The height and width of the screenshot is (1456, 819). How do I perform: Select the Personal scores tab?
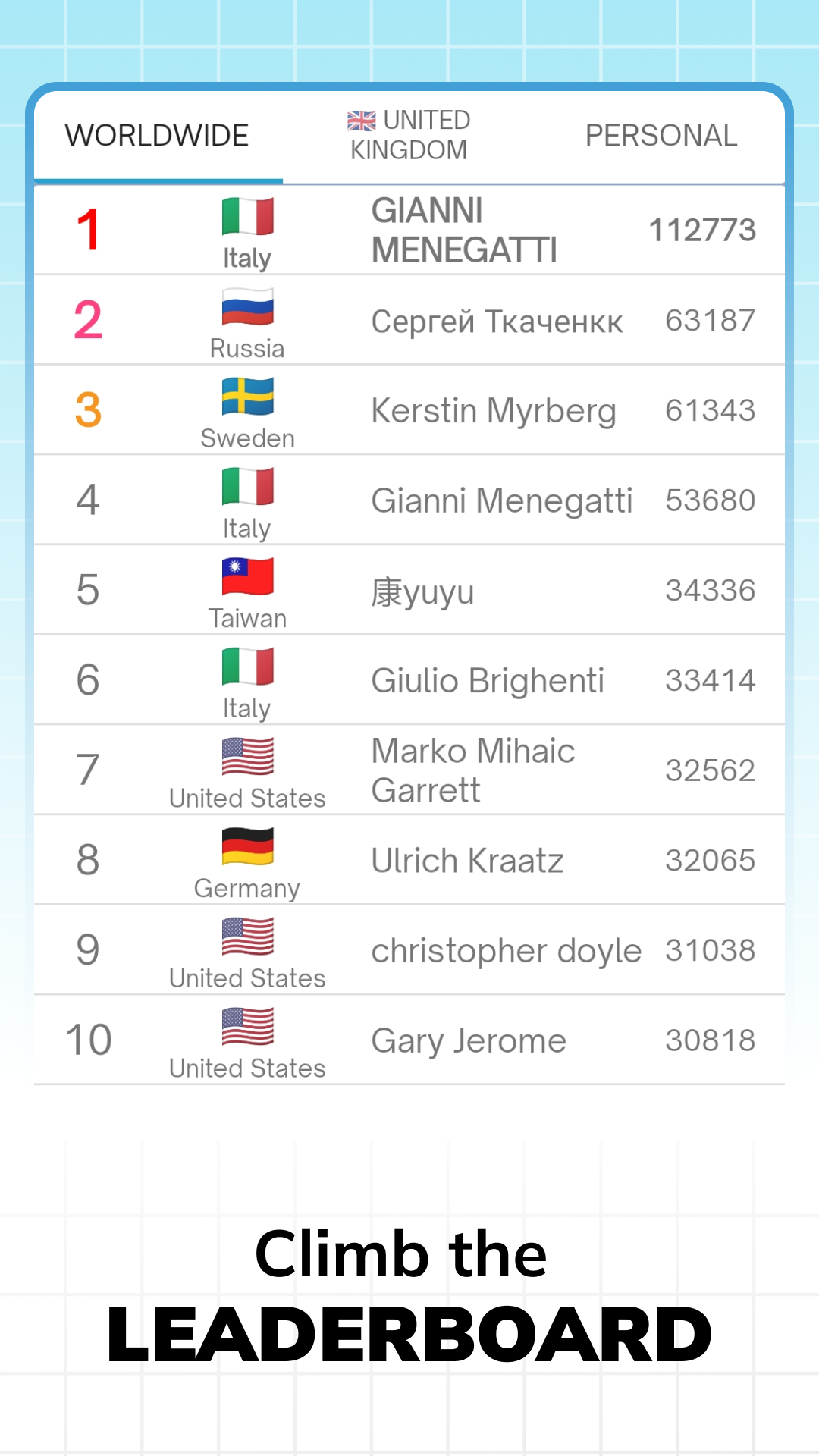tap(661, 136)
